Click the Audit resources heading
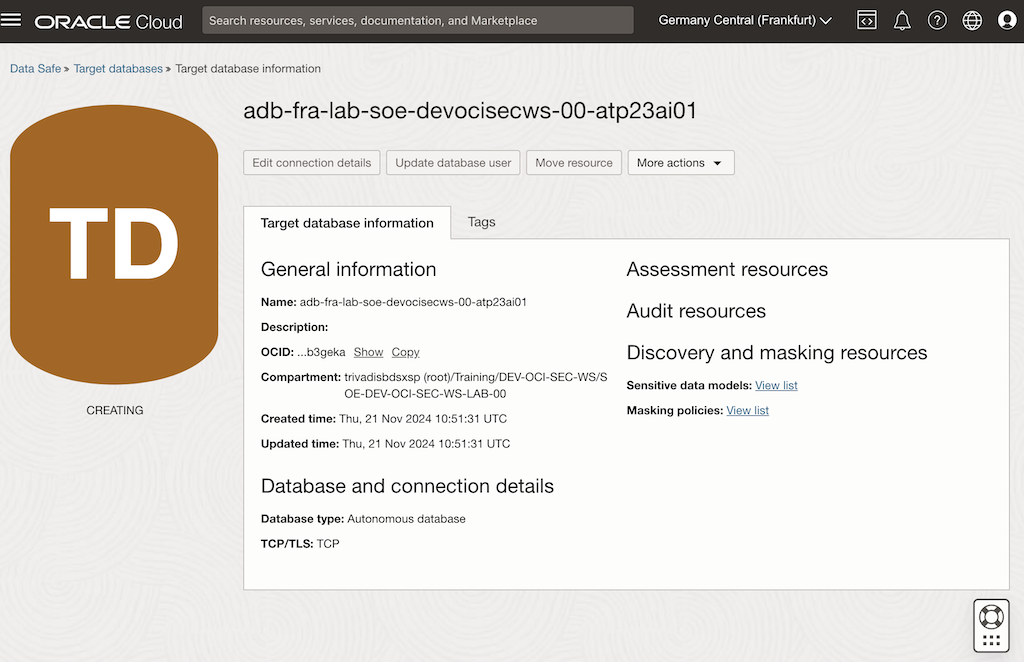 coord(696,311)
